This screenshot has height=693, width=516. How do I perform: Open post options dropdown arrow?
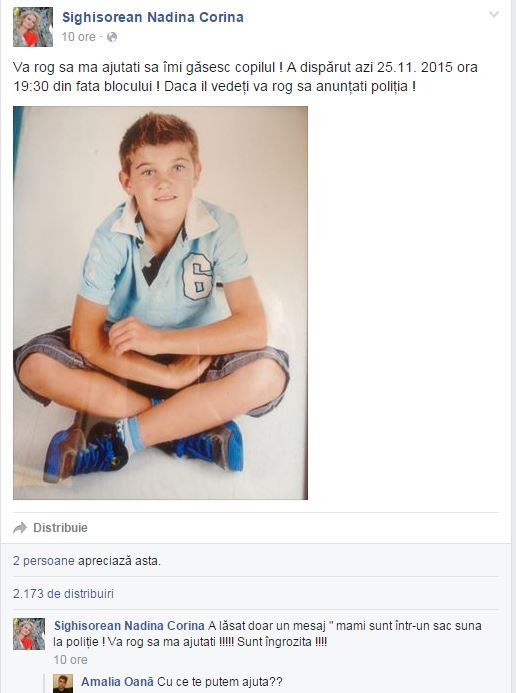tap(494, 15)
